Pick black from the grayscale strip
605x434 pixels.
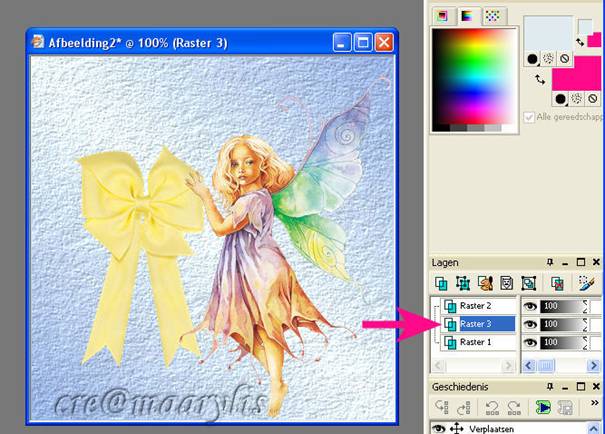pyautogui.click(x=441, y=128)
